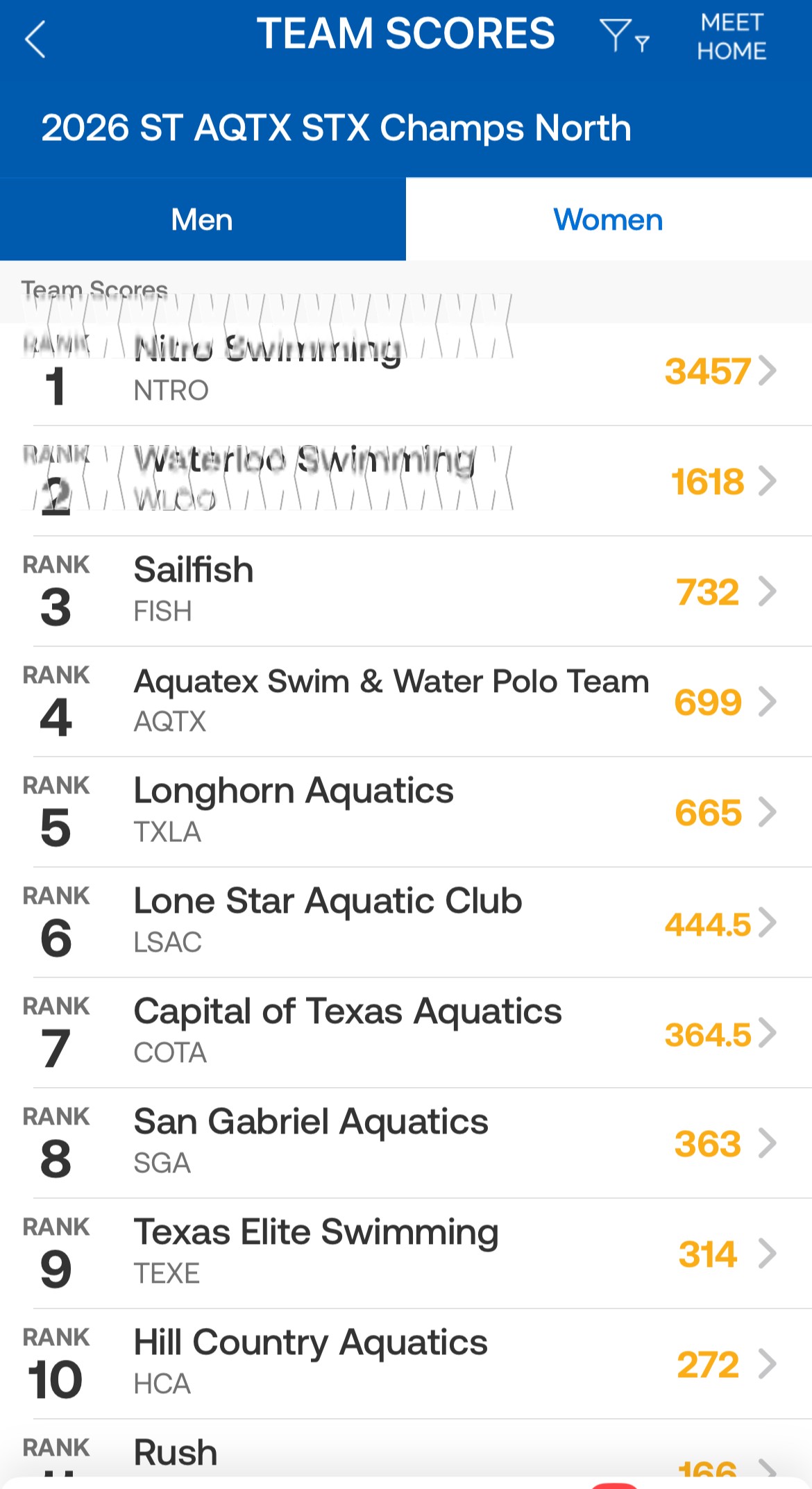
Task: Select Texas Elite Swimming team name
Action: [316, 1233]
